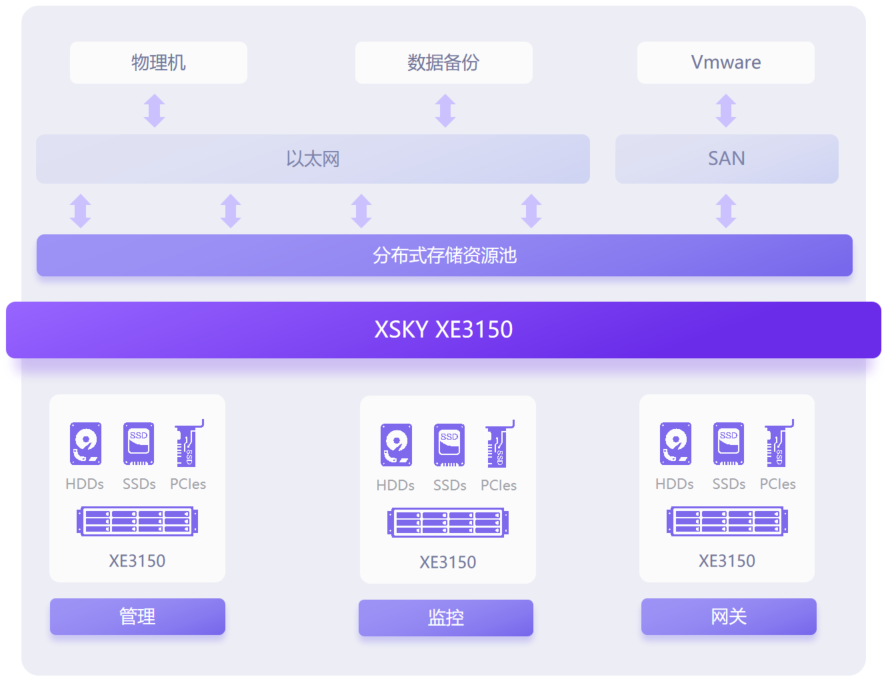Select the Vmware box
The image size is (888, 693).
tap(726, 62)
